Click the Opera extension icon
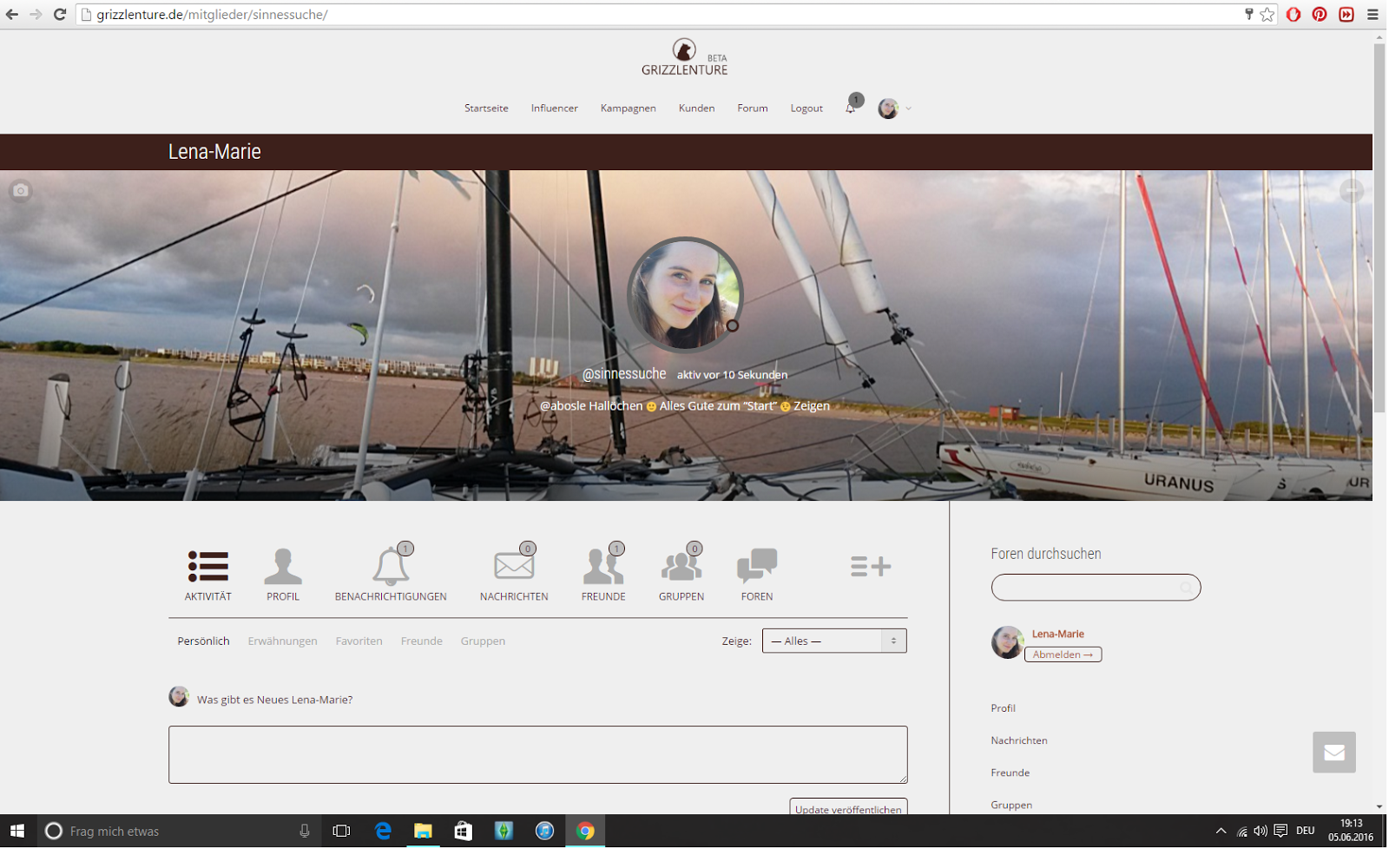This screenshot has height=868, width=1389. point(1294,14)
